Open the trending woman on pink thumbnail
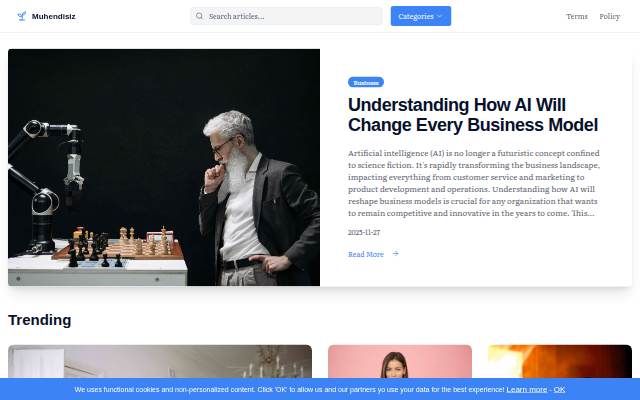The width and height of the screenshot is (640, 400). point(400,362)
